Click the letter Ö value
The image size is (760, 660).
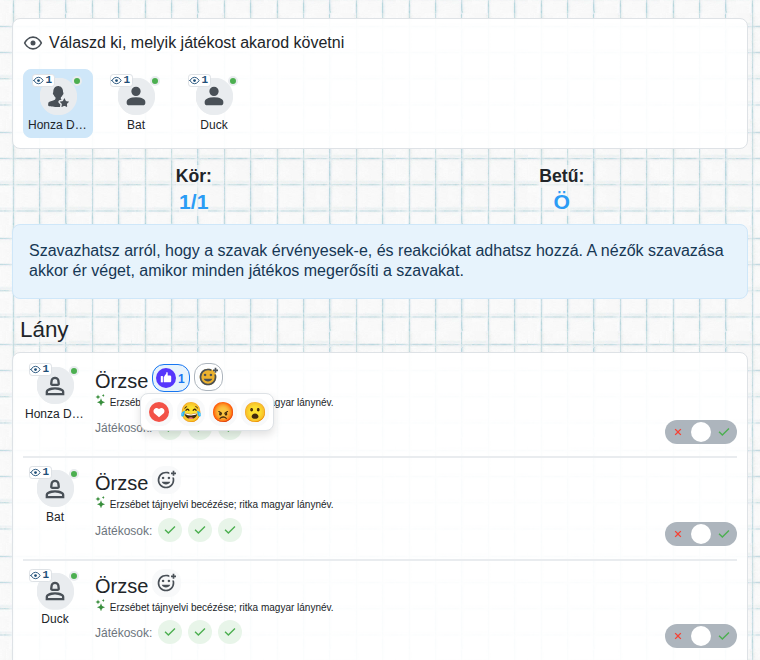click(x=562, y=201)
